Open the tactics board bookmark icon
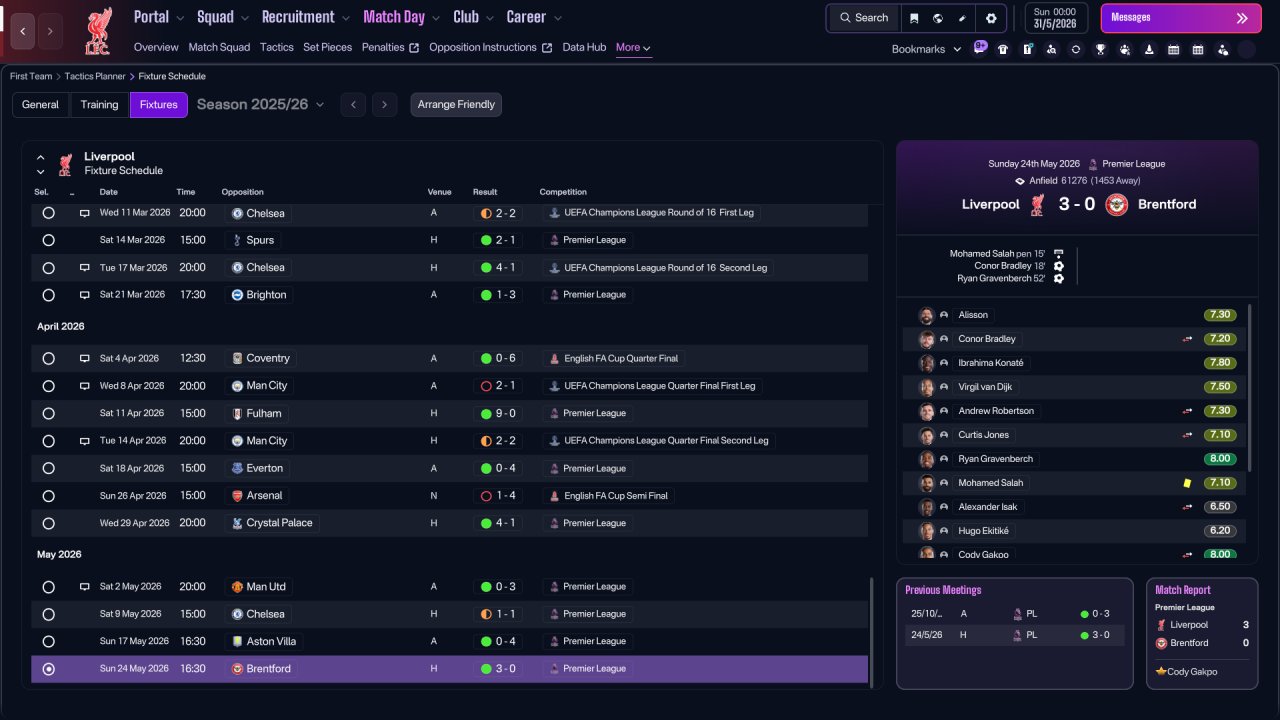Image resolution: width=1280 pixels, height=720 pixels. point(1027,49)
